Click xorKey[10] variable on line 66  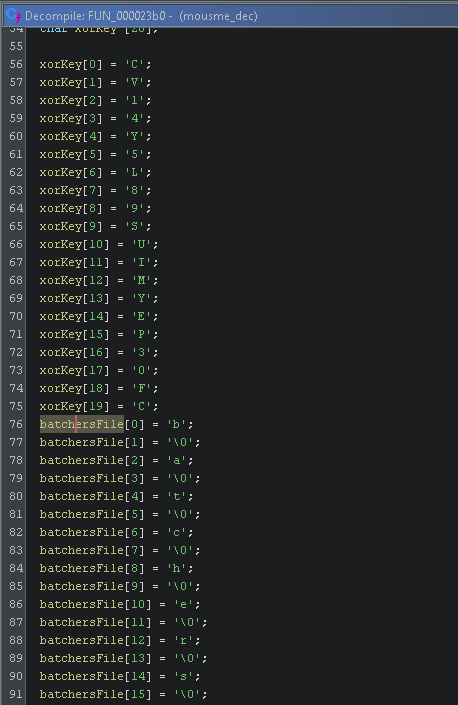[x=74, y=244]
